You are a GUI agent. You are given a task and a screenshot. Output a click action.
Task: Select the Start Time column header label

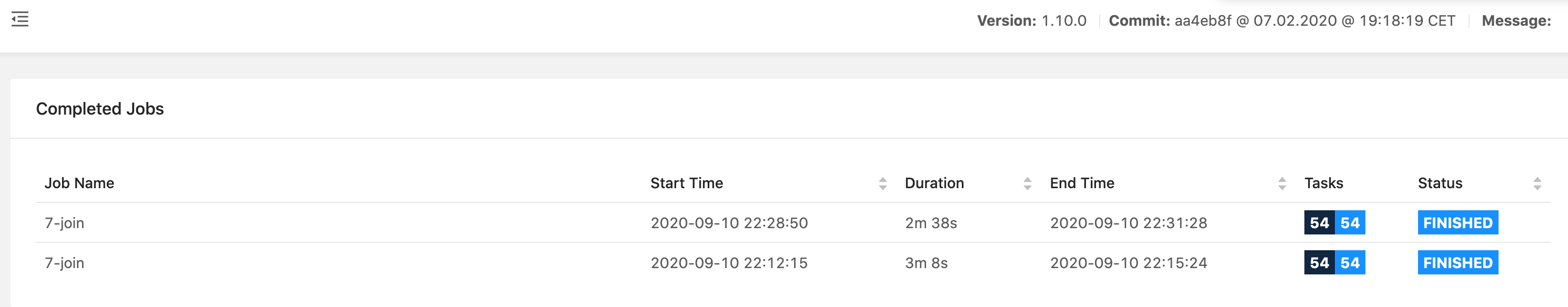tap(686, 183)
